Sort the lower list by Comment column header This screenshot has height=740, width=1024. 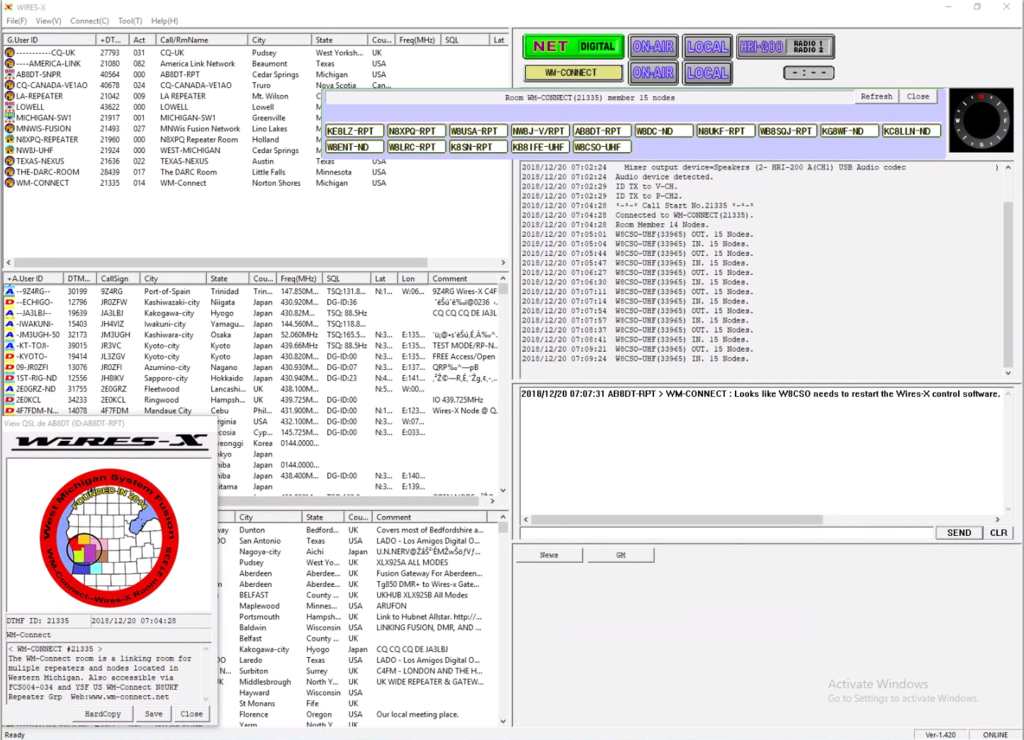432,517
